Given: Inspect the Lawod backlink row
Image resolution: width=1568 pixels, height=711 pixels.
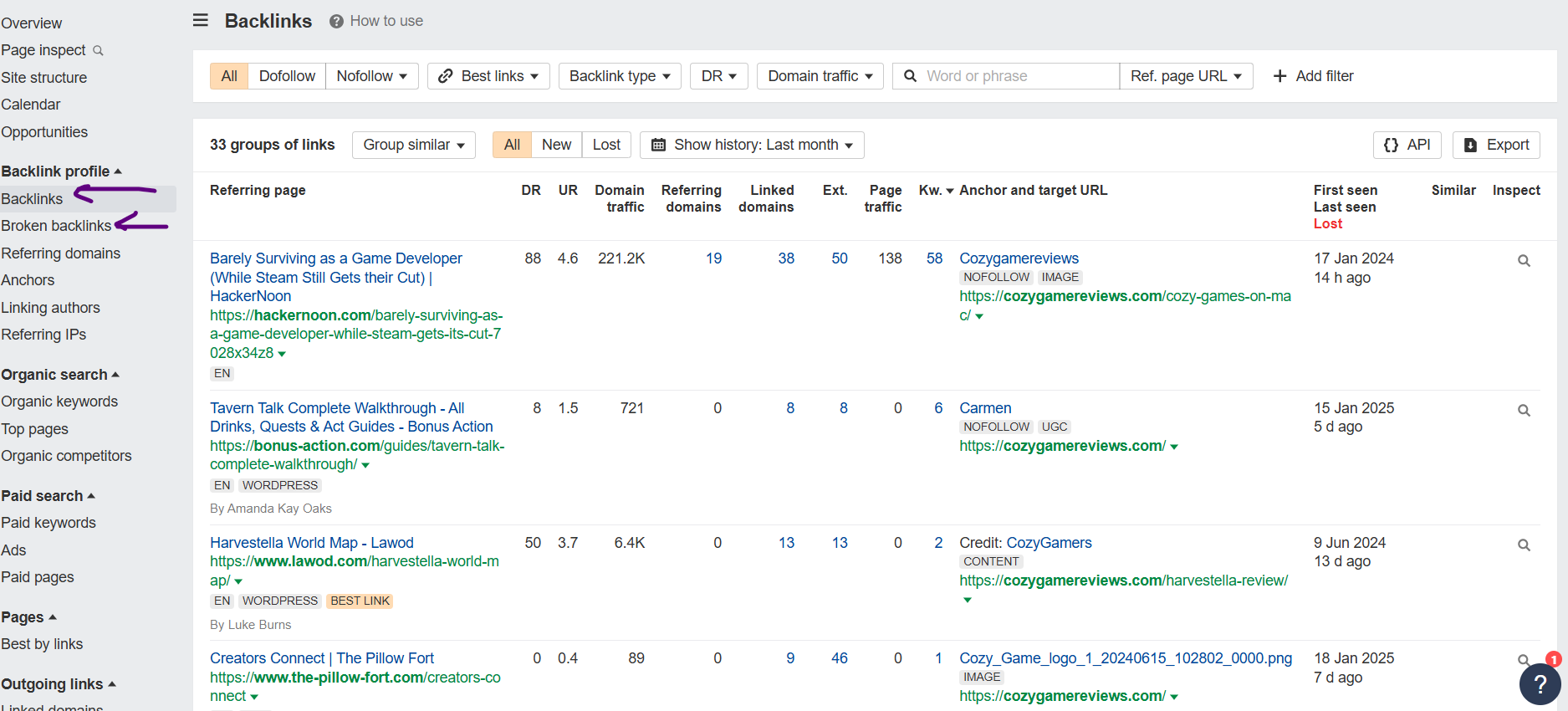Looking at the screenshot, I should tap(1524, 545).
